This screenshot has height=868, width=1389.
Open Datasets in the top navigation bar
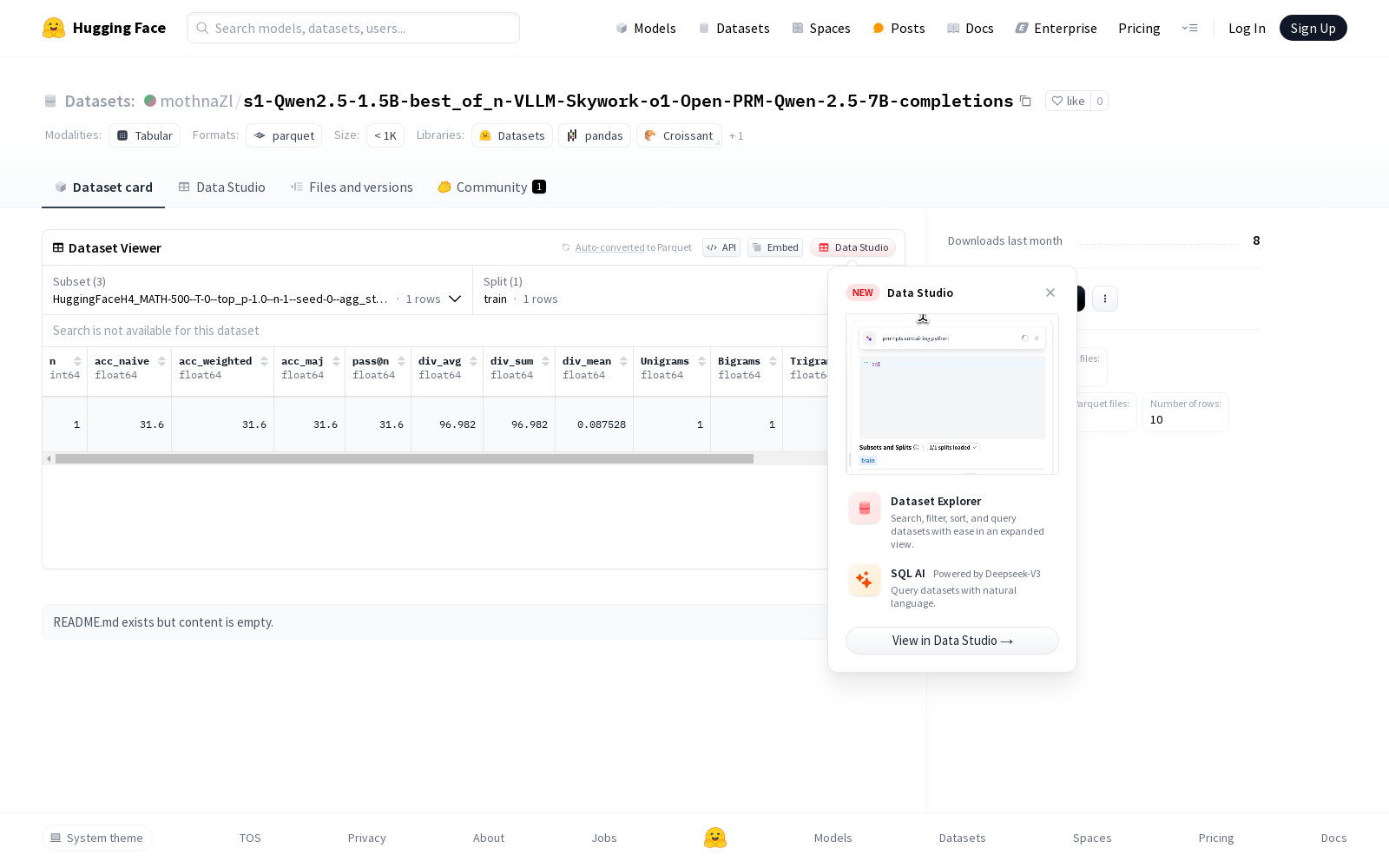coord(734,29)
